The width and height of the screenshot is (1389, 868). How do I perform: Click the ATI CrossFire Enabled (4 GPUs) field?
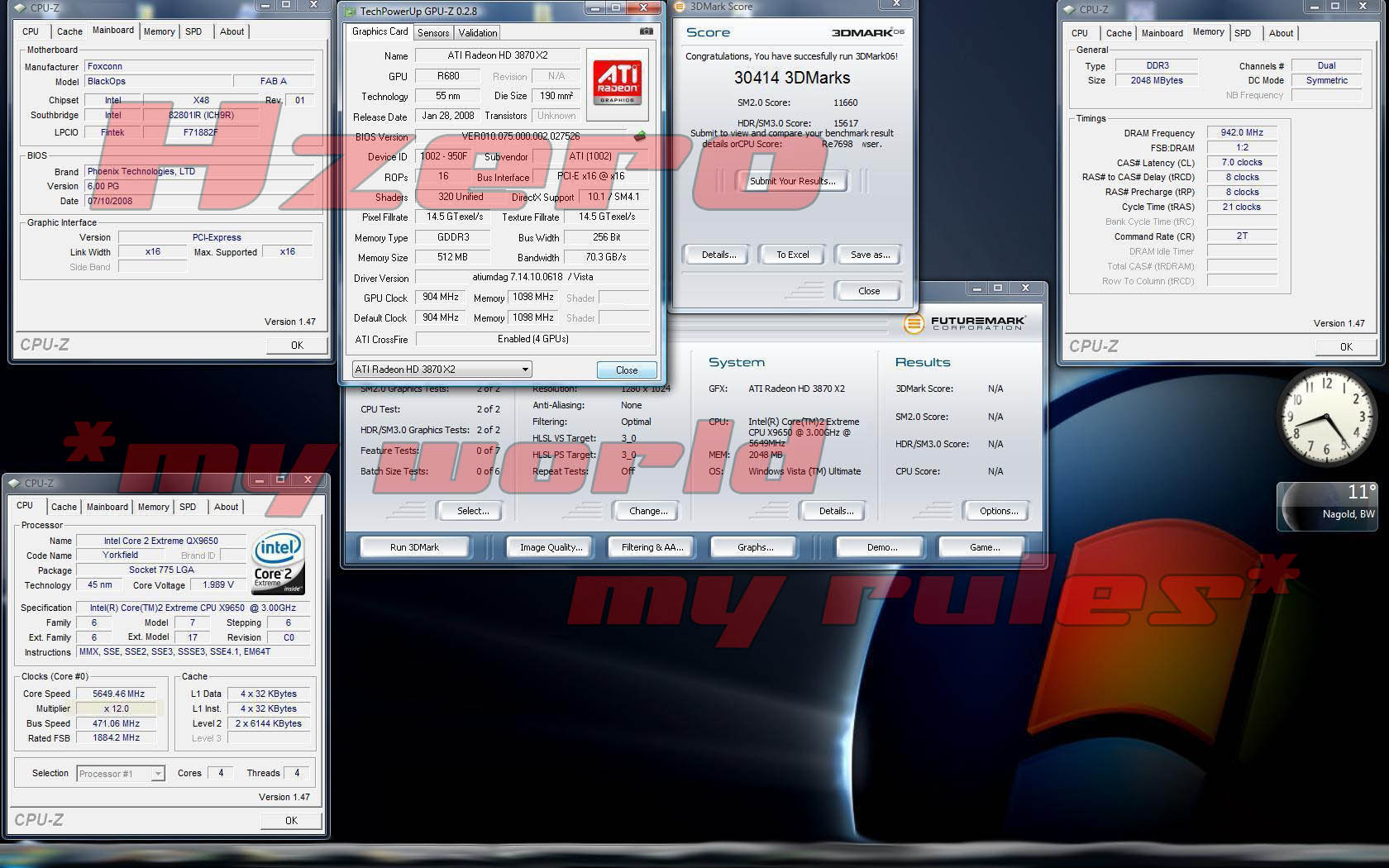click(x=532, y=339)
